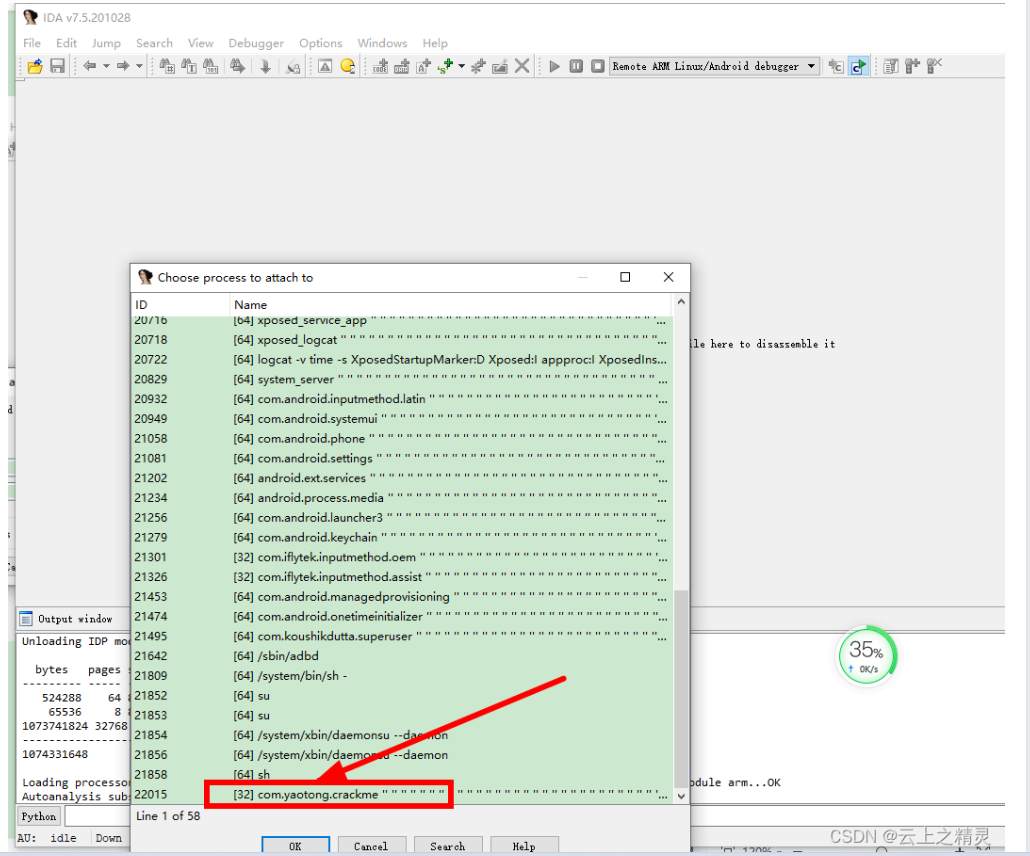Click the X delete toolbar icon
This screenshot has height=856, width=1030.
coord(522,66)
